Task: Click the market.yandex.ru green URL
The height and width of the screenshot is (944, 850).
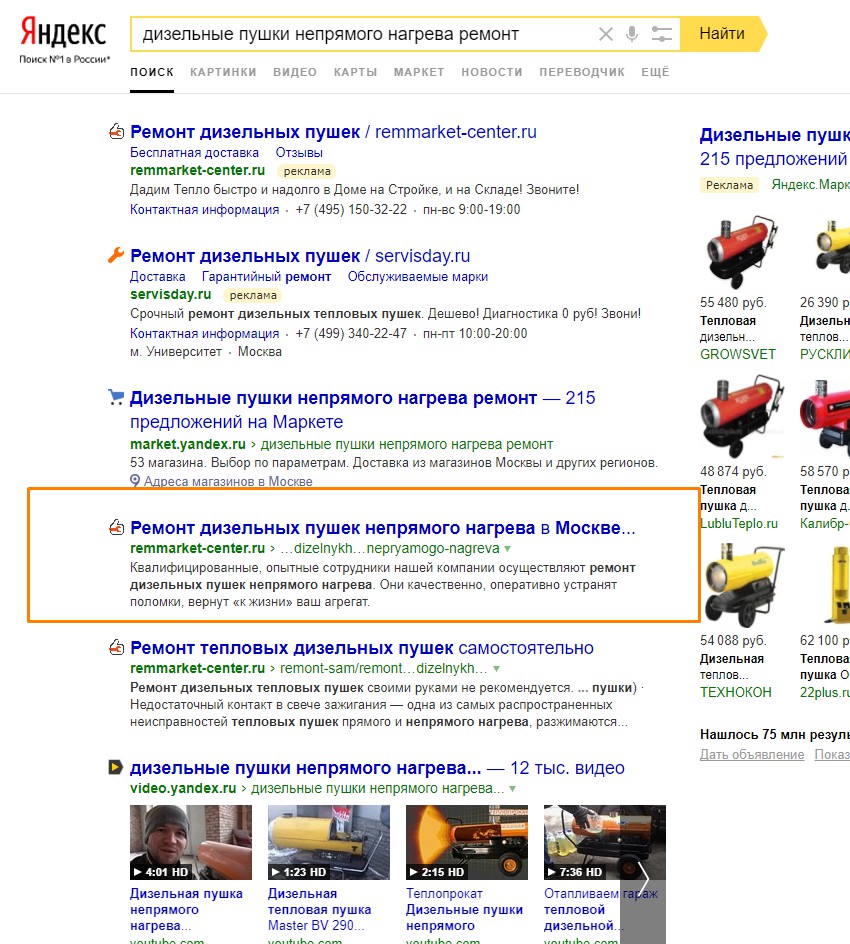Action: click(x=188, y=444)
